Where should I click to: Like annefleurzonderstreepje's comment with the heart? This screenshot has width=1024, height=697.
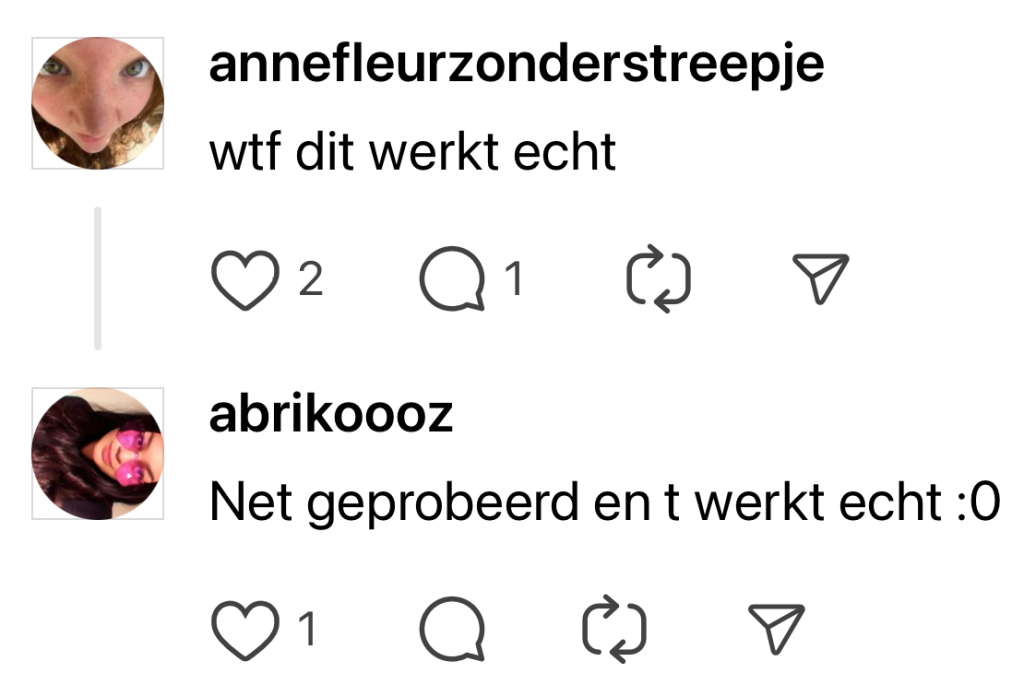[245, 280]
